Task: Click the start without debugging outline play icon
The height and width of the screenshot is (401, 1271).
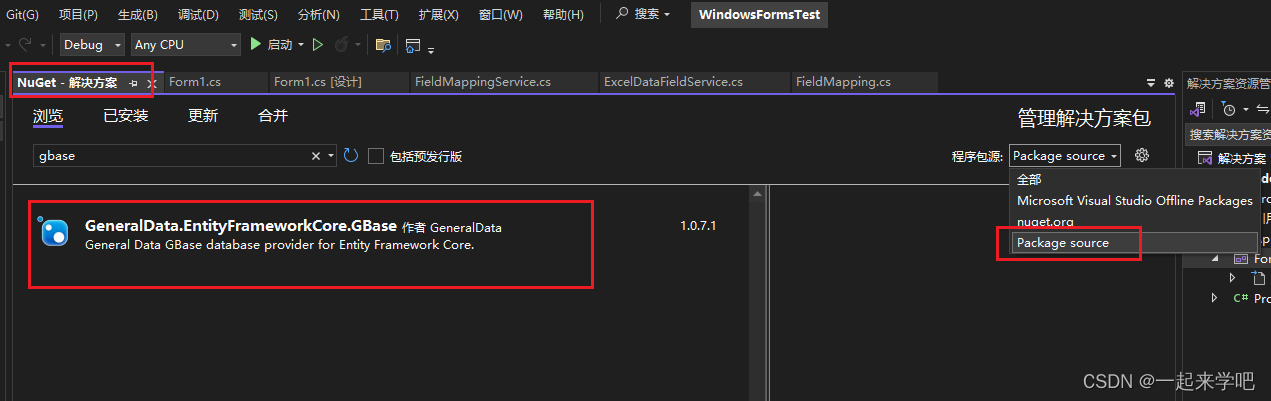Action: (x=318, y=44)
